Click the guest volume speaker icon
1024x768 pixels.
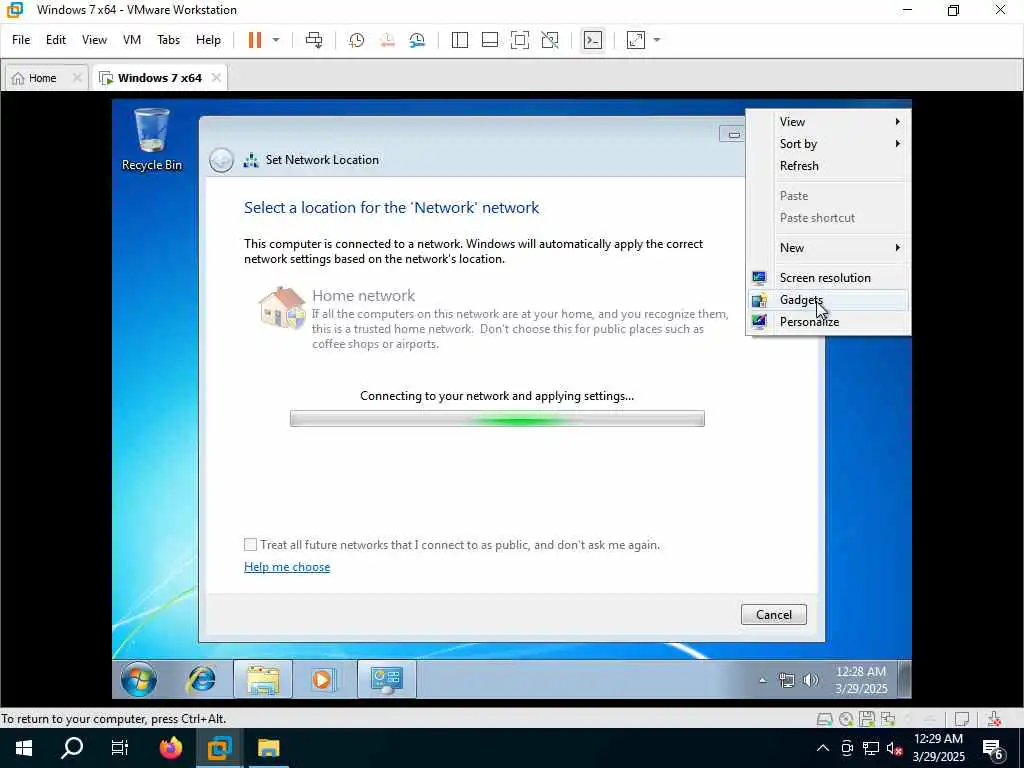click(810, 680)
